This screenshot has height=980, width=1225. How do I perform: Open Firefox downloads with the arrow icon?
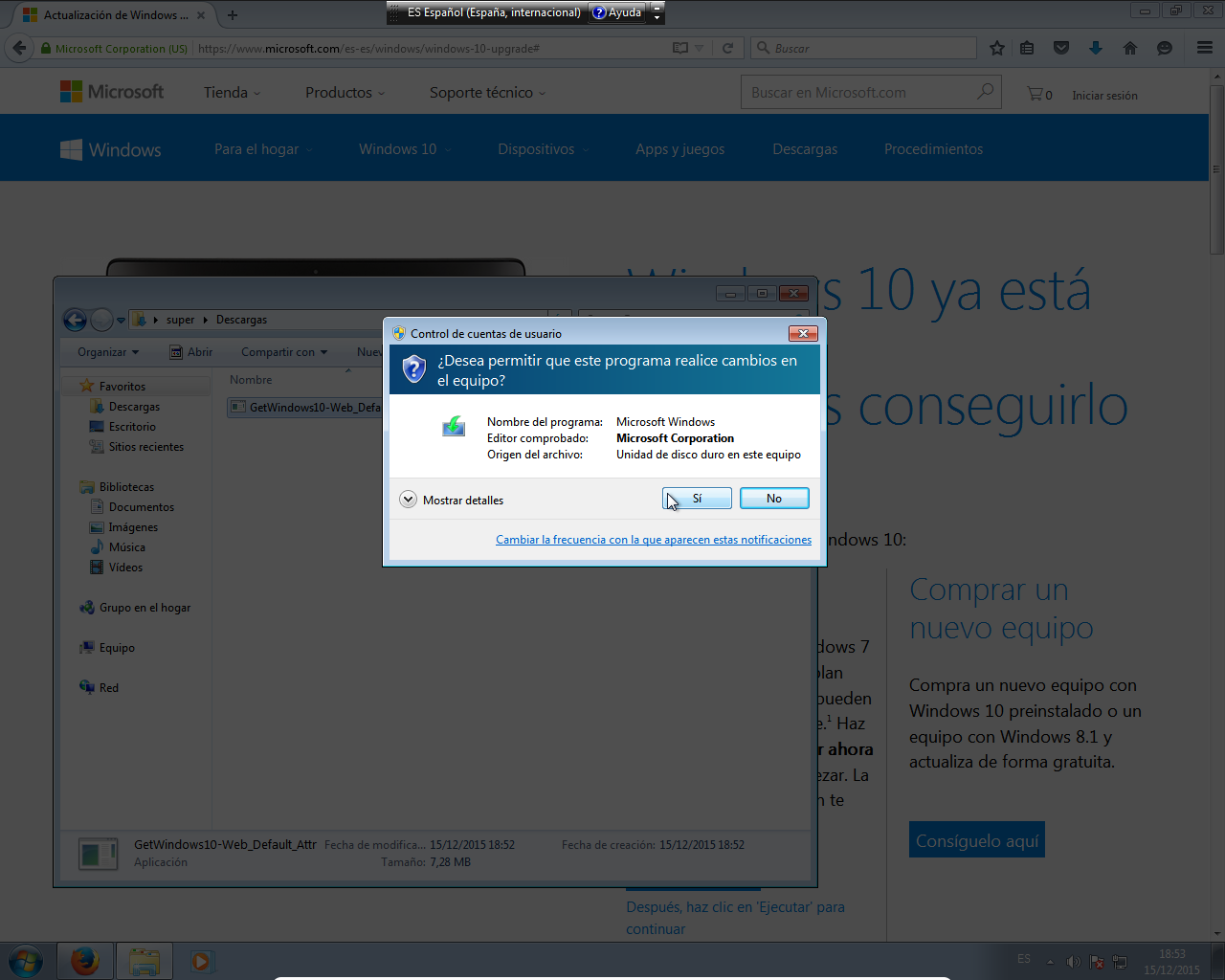point(1094,46)
